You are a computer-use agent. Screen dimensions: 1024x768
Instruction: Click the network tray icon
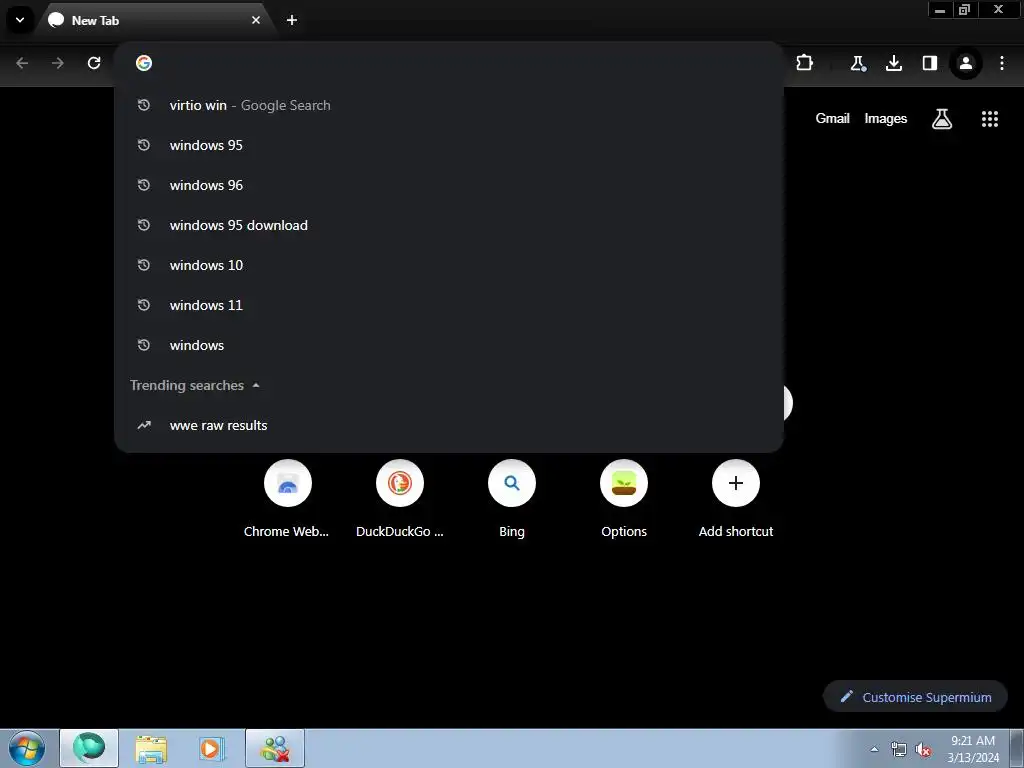(899, 750)
